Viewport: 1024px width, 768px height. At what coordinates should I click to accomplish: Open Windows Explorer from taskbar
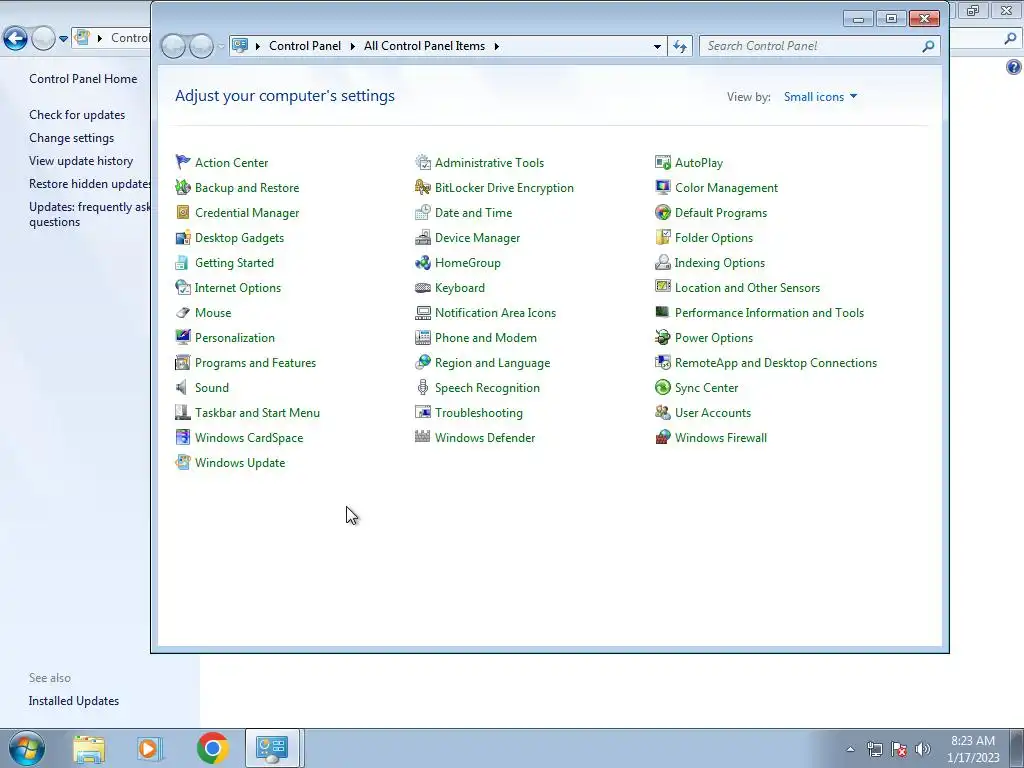tap(89, 748)
